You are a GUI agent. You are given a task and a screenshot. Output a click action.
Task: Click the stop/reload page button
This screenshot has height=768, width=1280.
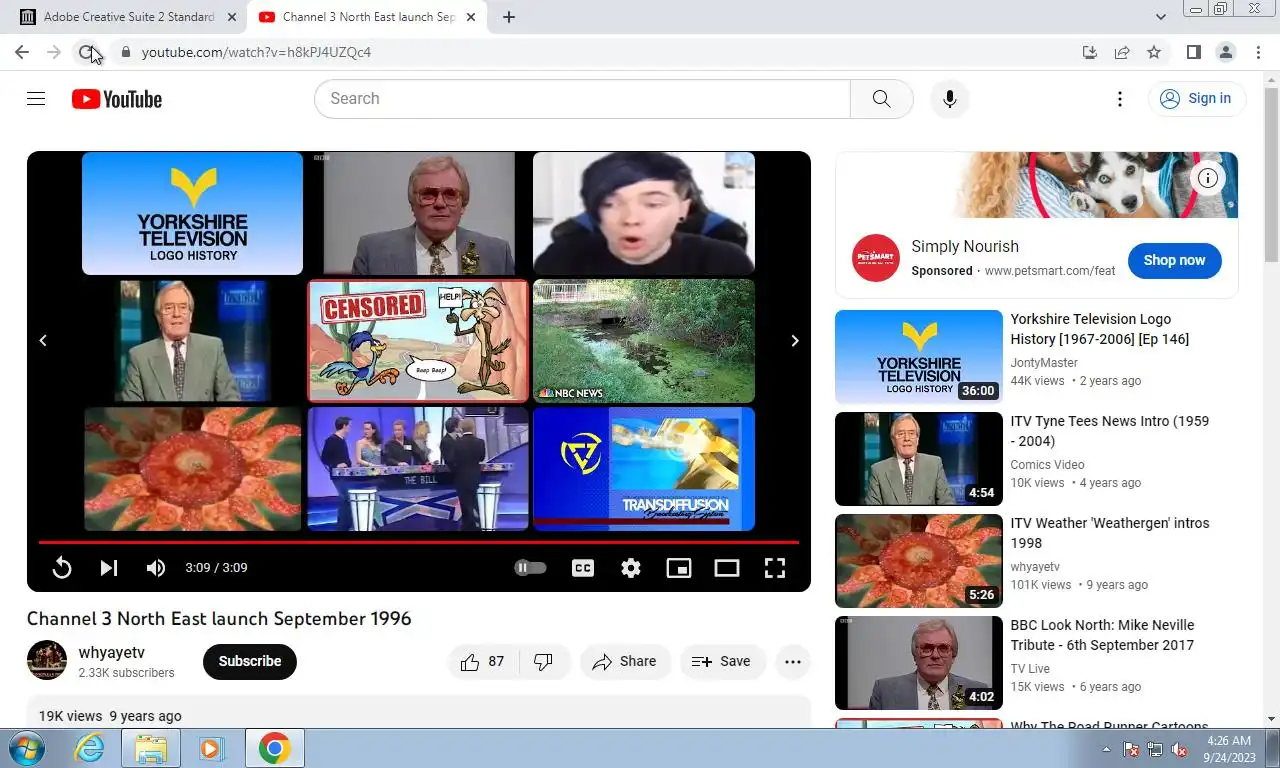[x=86, y=52]
